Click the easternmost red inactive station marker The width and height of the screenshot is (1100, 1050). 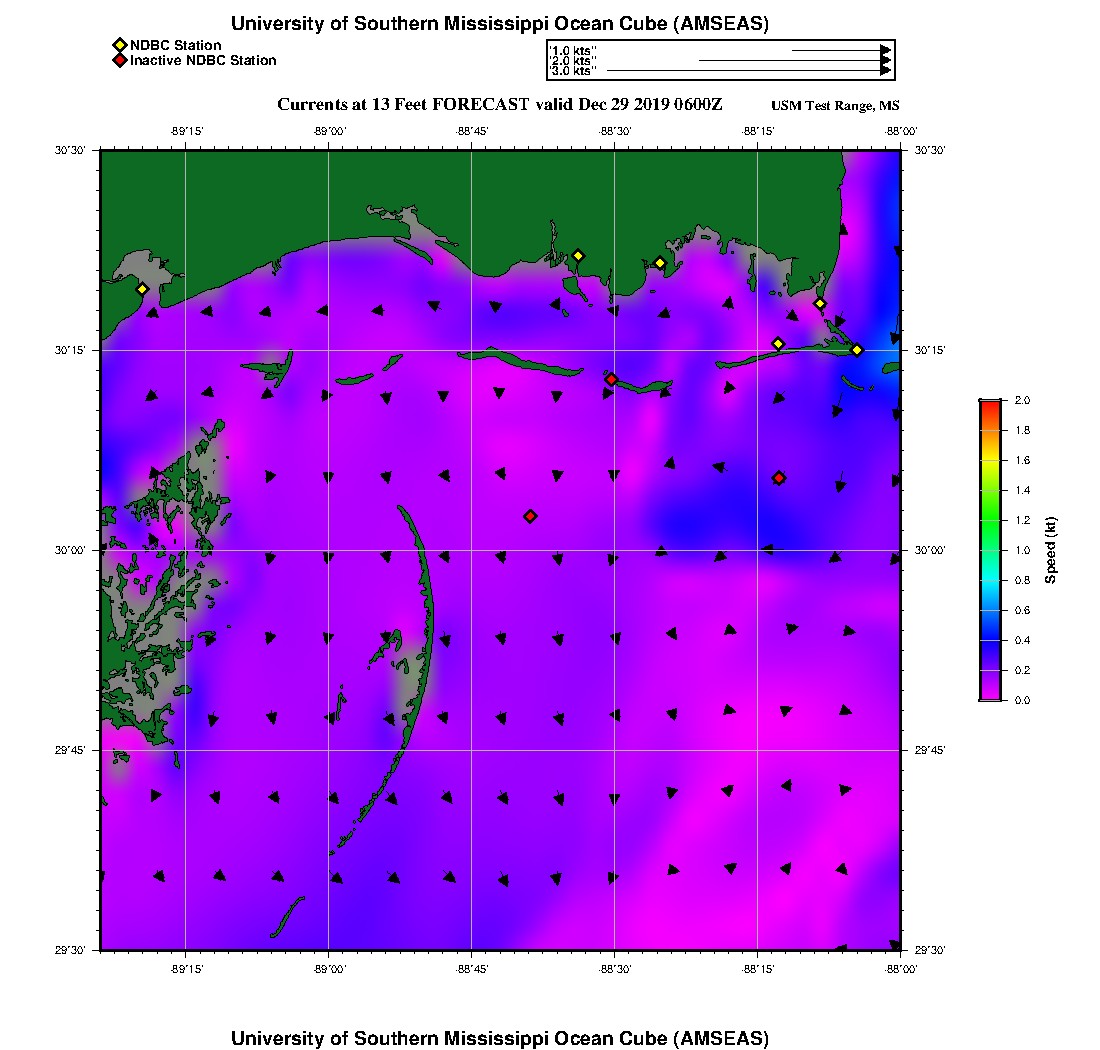pyautogui.click(x=779, y=478)
